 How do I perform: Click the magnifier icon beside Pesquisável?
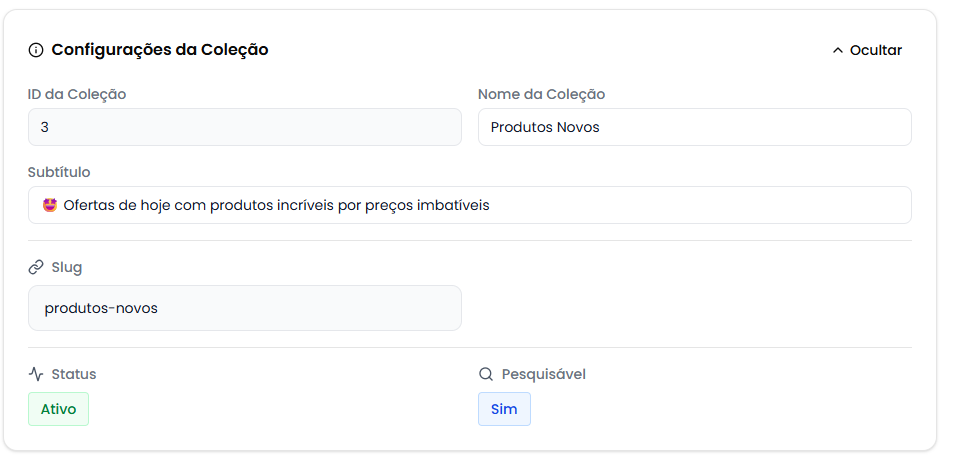point(486,374)
